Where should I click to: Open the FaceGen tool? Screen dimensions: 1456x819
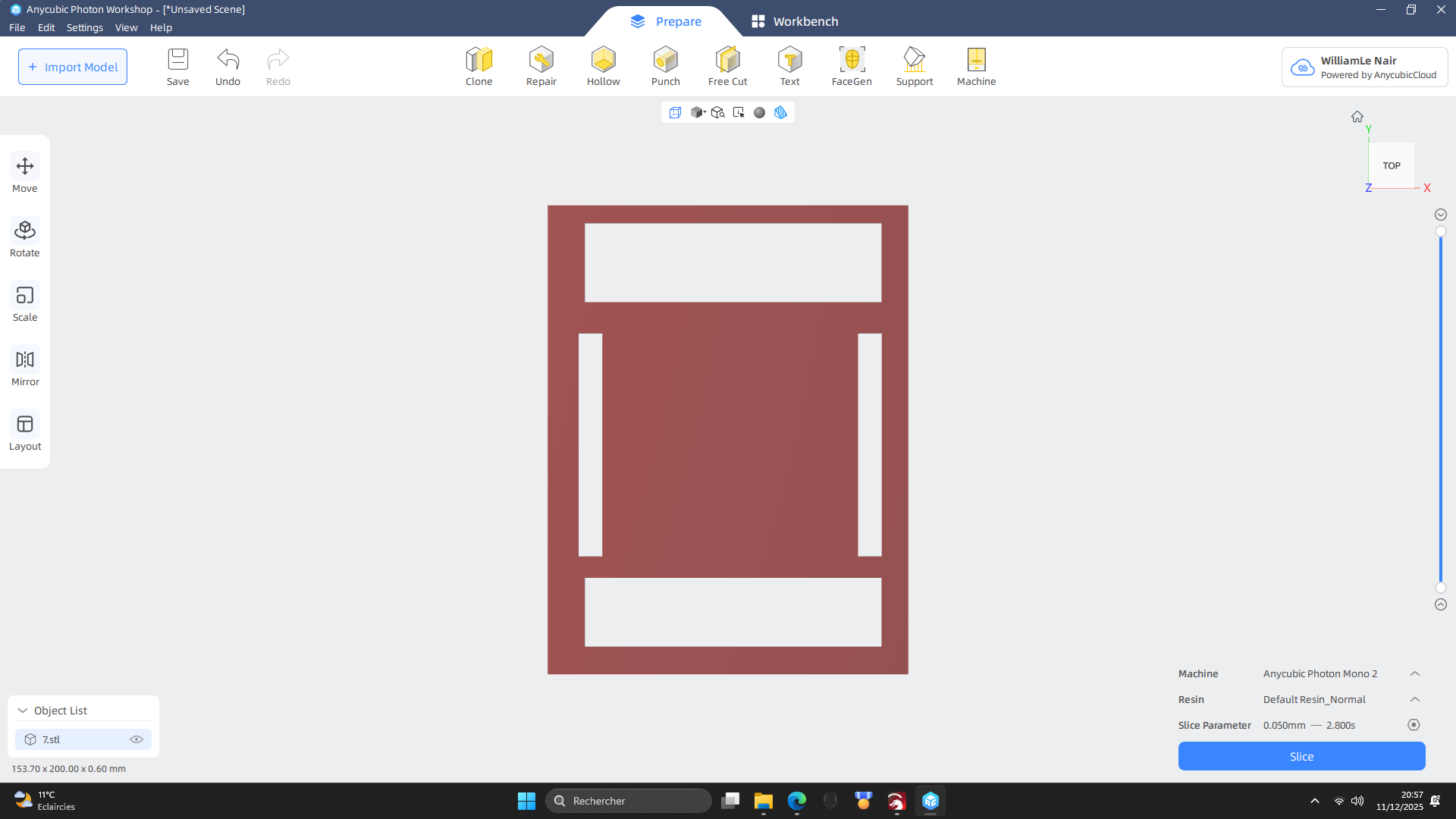coord(852,67)
